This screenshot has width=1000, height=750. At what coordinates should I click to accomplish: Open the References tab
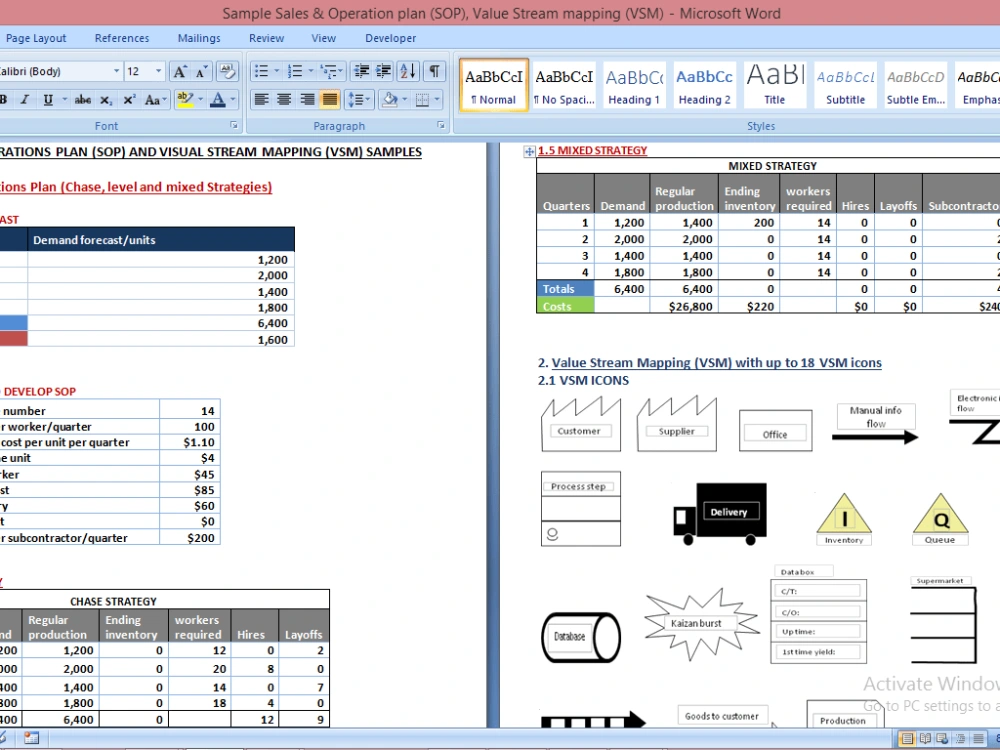click(x=122, y=38)
